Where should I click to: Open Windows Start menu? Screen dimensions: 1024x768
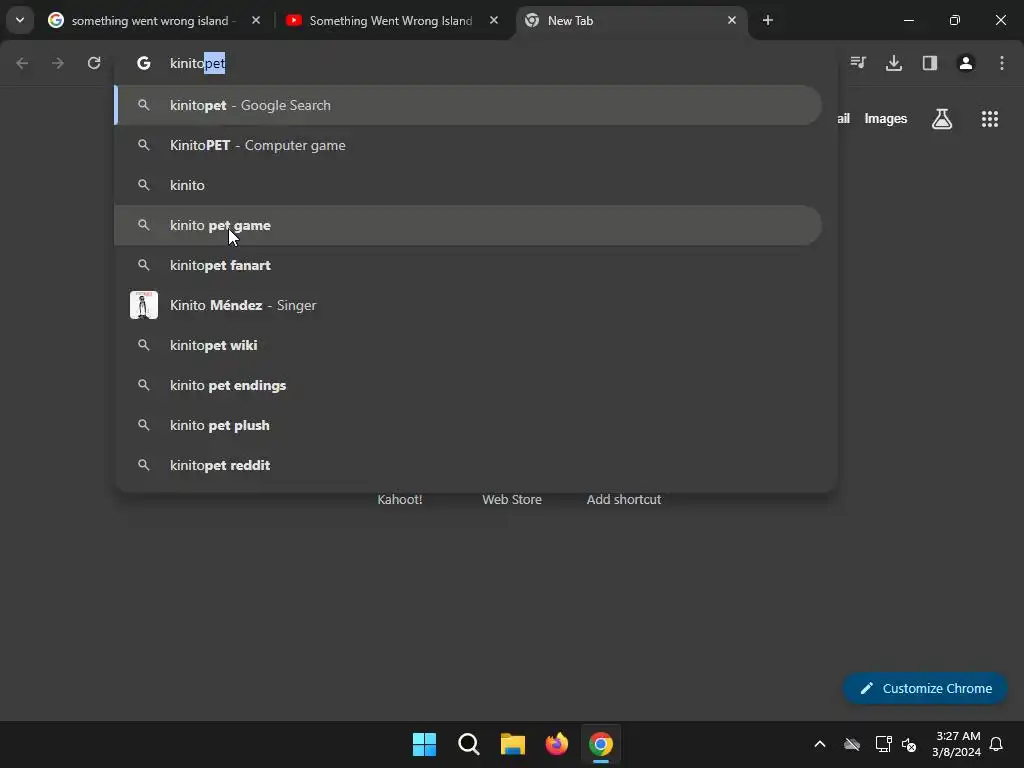pyautogui.click(x=424, y=744)
